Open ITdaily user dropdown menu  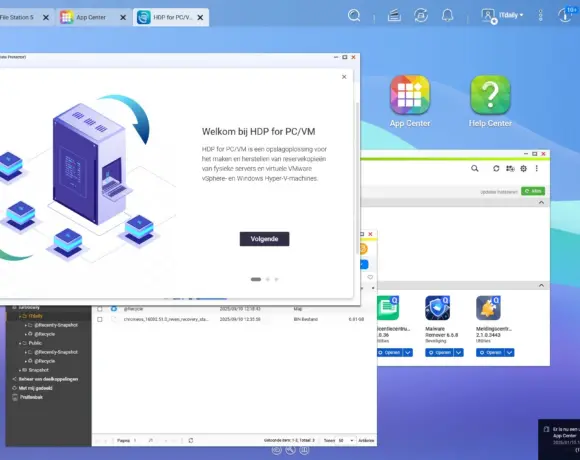[511, 15]
